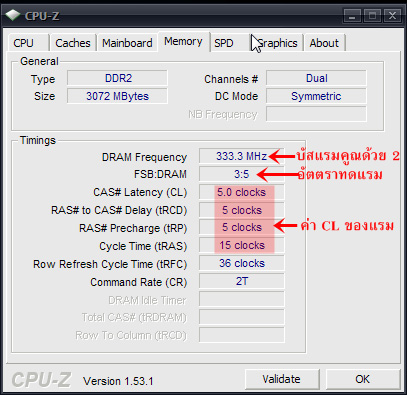Click the tRP 5 clocks value

pyautogui.click(x=242, y=227)
